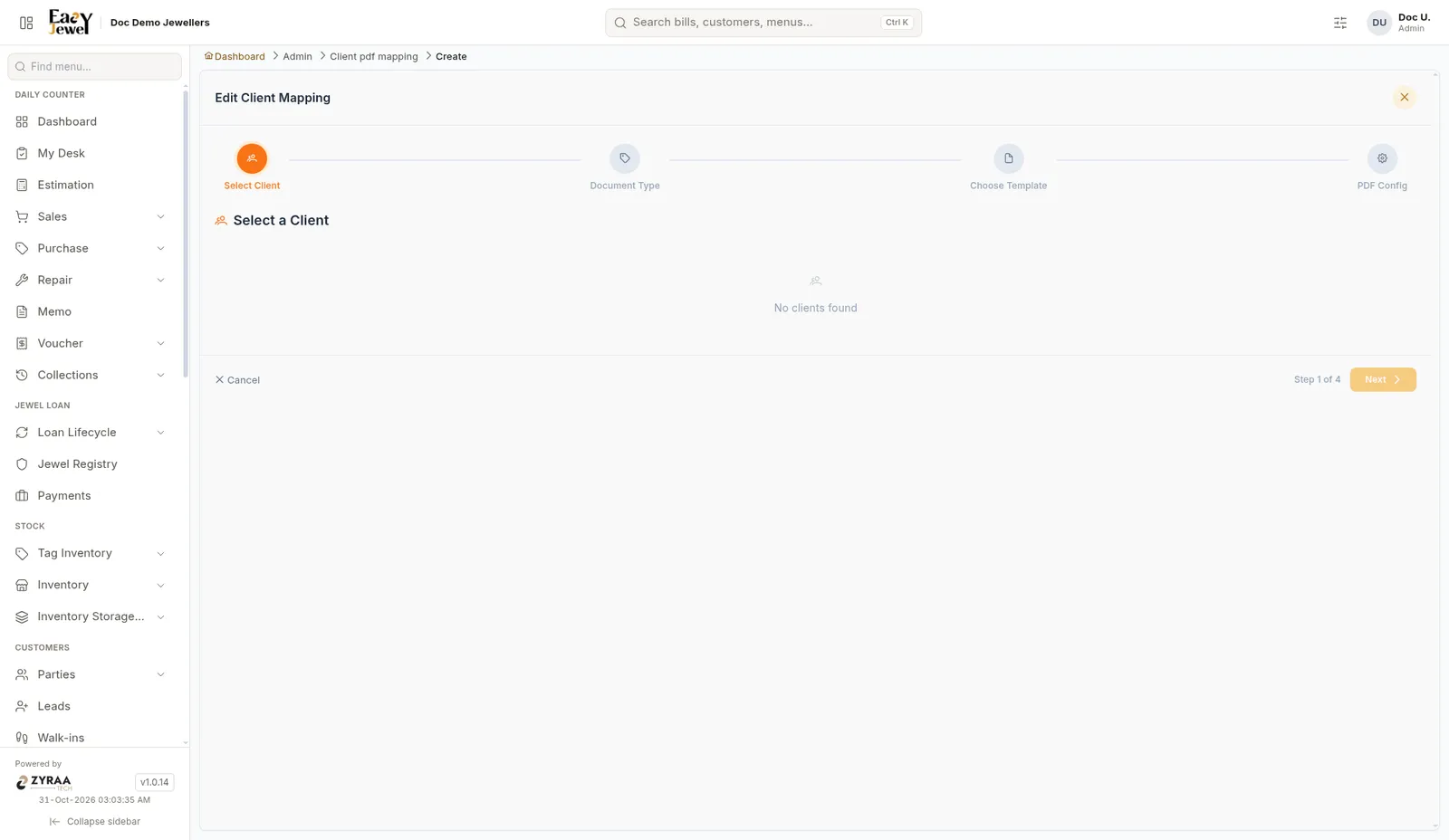Open Inventory menu item
Screen dimensions: 1449x840
(91, 585)
